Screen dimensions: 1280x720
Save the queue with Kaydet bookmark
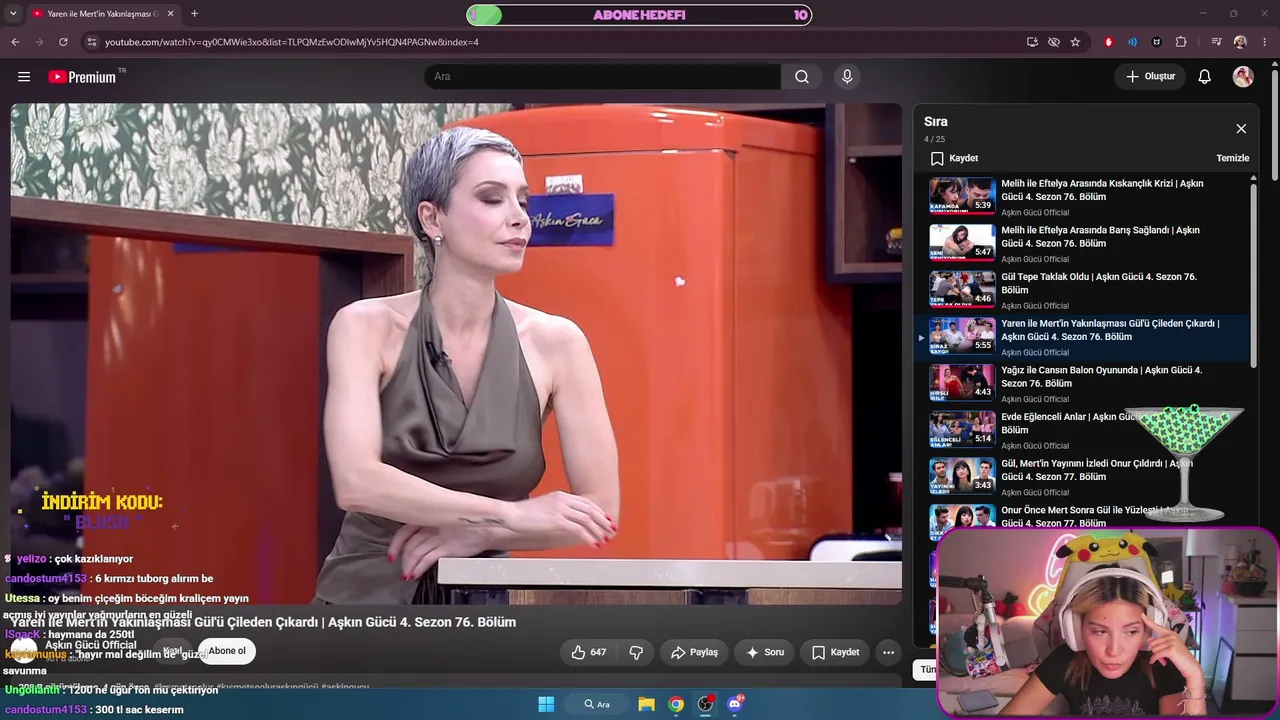click(954, 158)
